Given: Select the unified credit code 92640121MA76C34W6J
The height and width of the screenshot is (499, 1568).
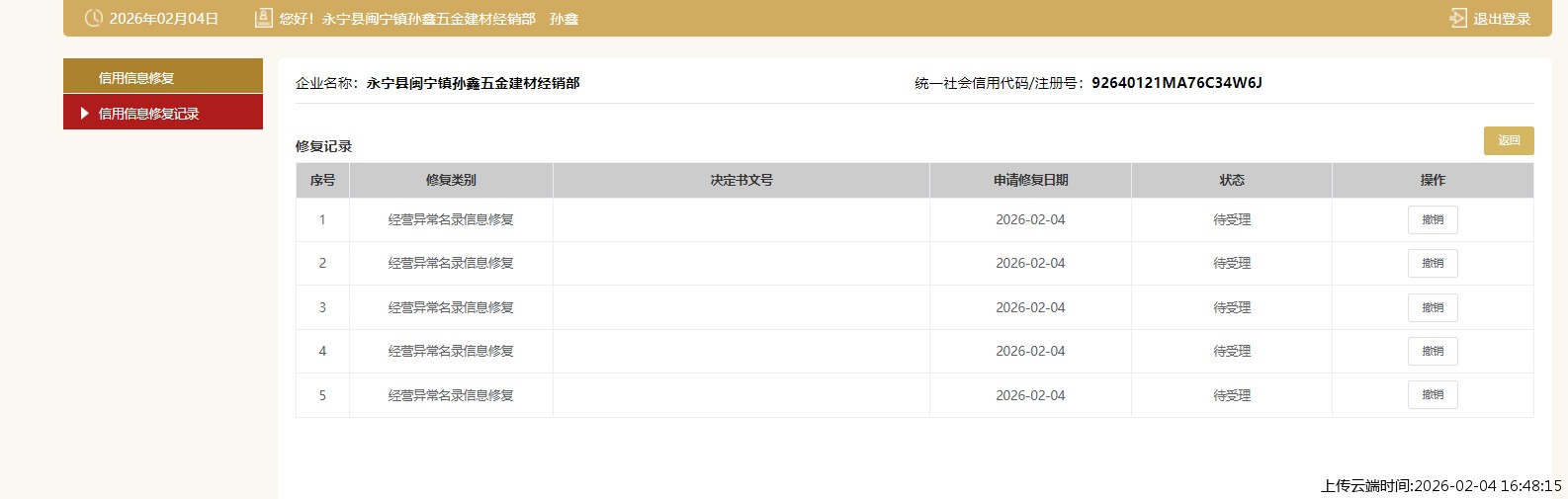Looking at the screenshot, I should point(1176,83).
